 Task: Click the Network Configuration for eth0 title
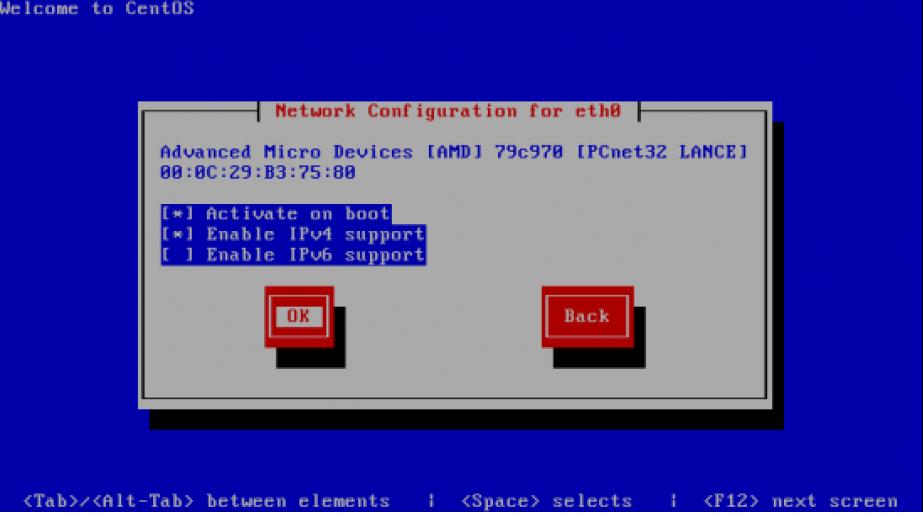[x=448, y=111]
